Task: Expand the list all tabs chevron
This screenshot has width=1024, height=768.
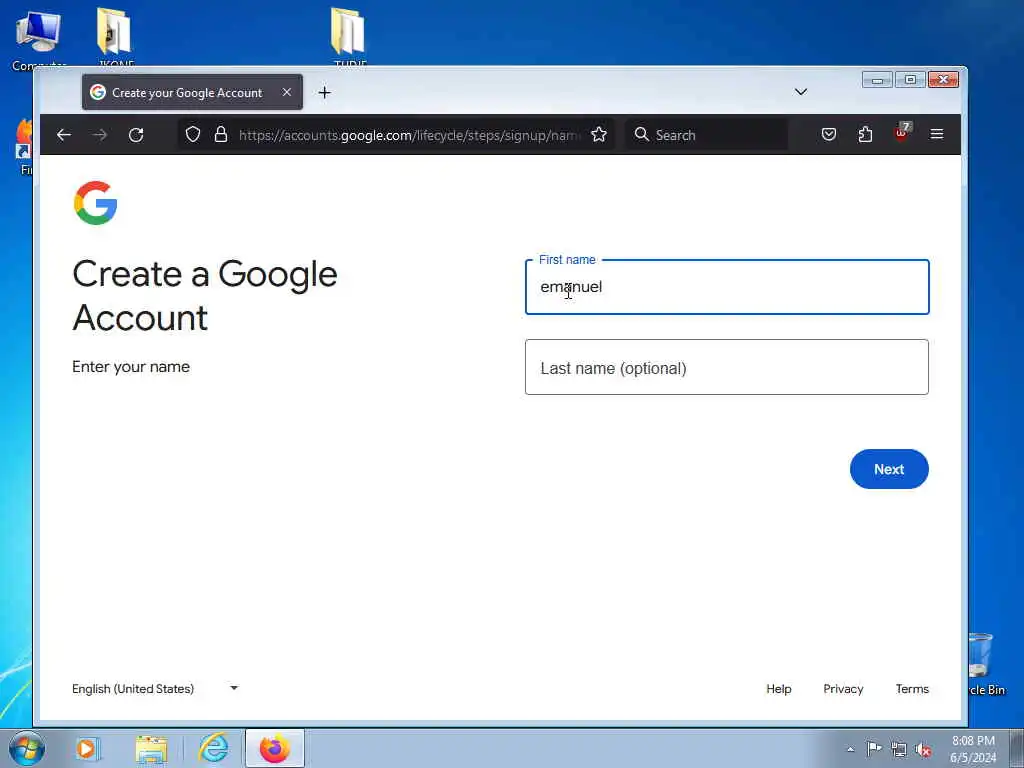Action: click(801, 91)
